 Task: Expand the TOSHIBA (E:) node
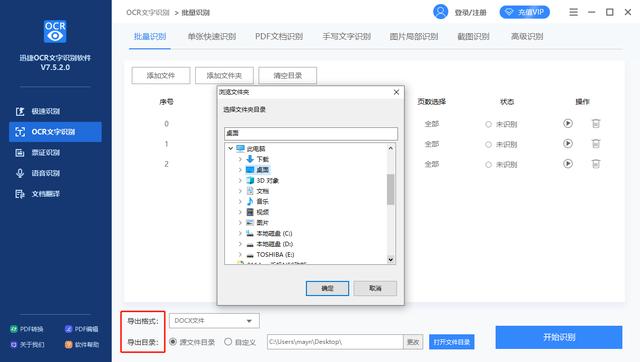(240, 255)
